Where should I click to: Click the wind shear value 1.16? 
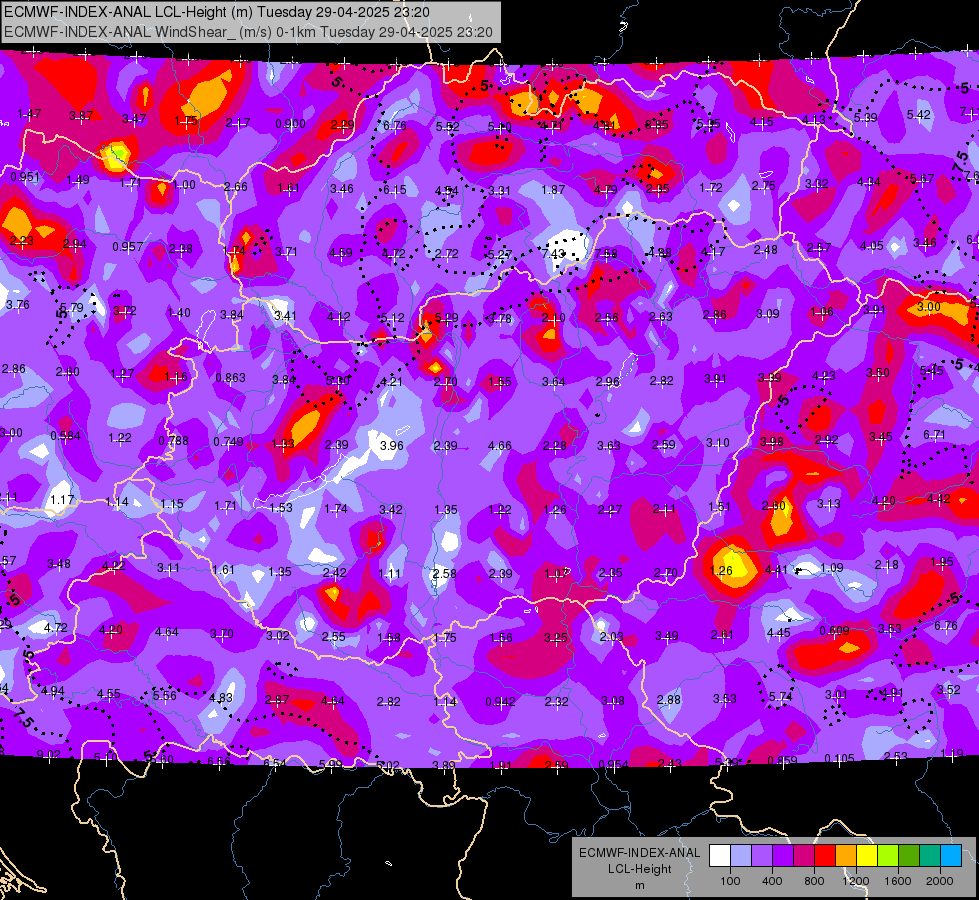[x=176, y=376]
